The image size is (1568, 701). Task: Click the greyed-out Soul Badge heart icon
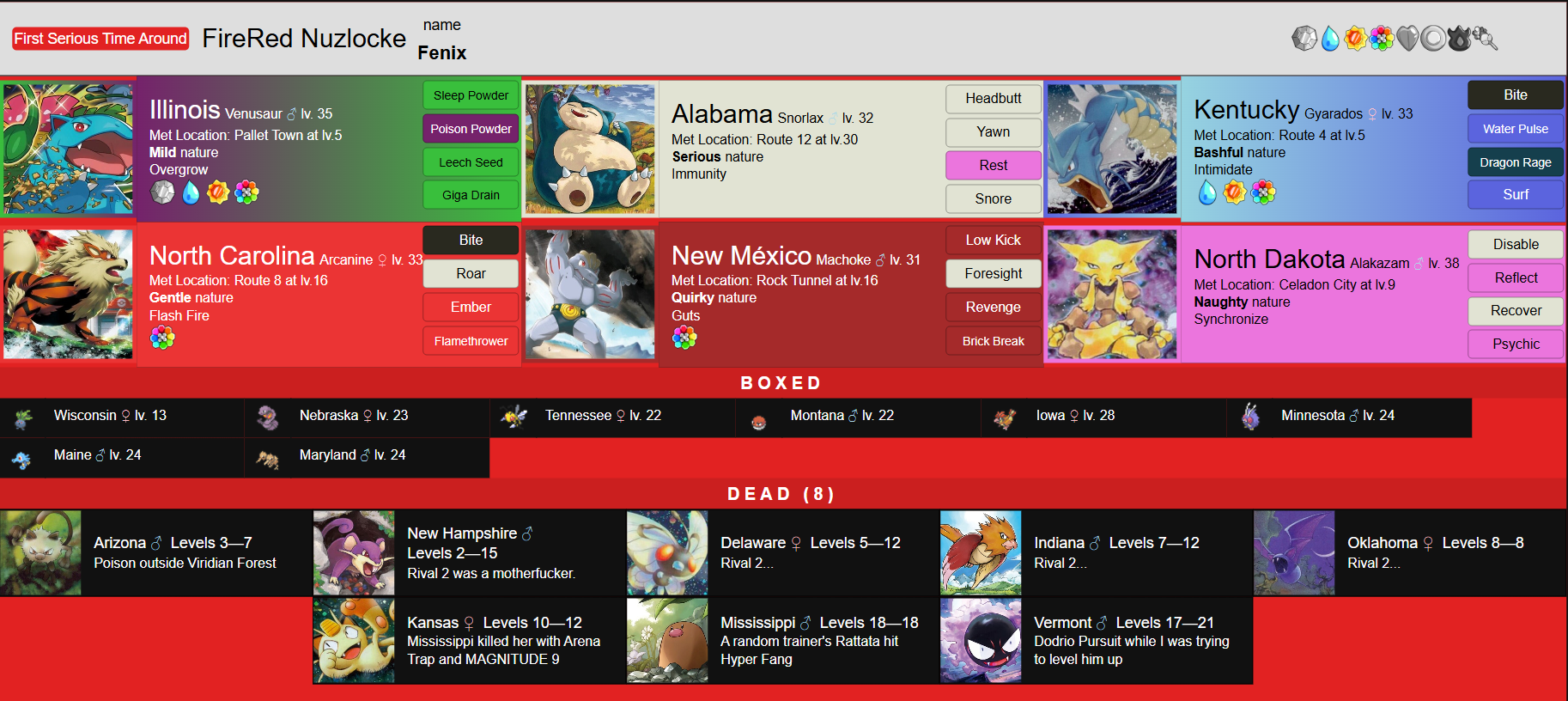tap(1407, 39)
